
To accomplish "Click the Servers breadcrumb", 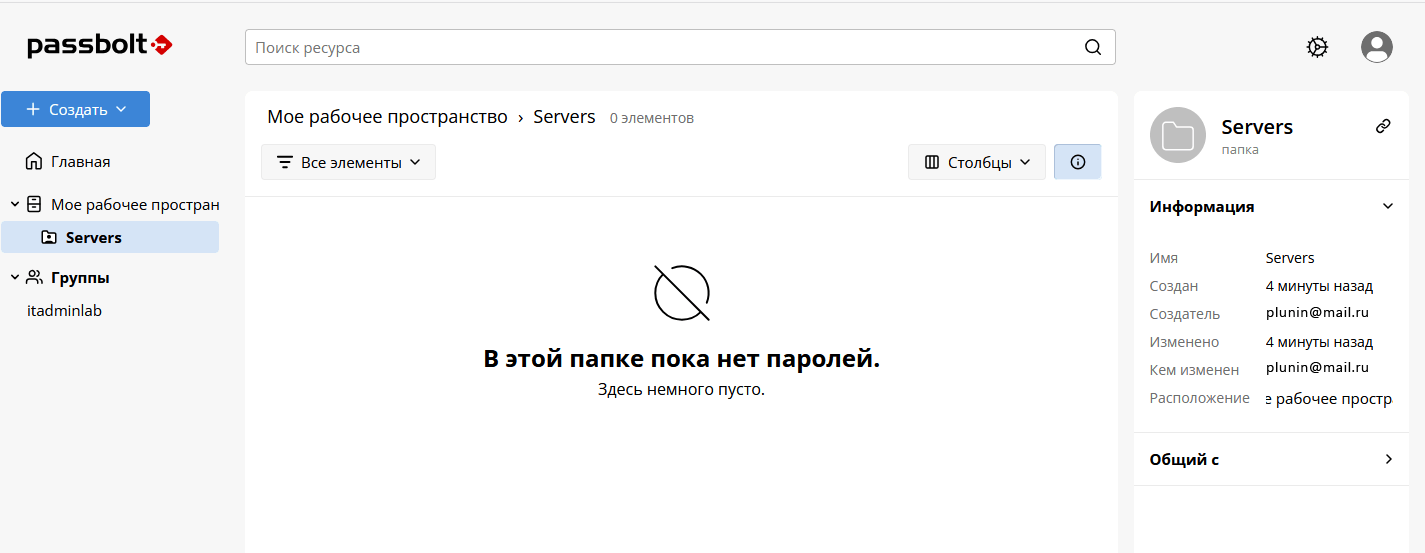I will pos(564,117).
